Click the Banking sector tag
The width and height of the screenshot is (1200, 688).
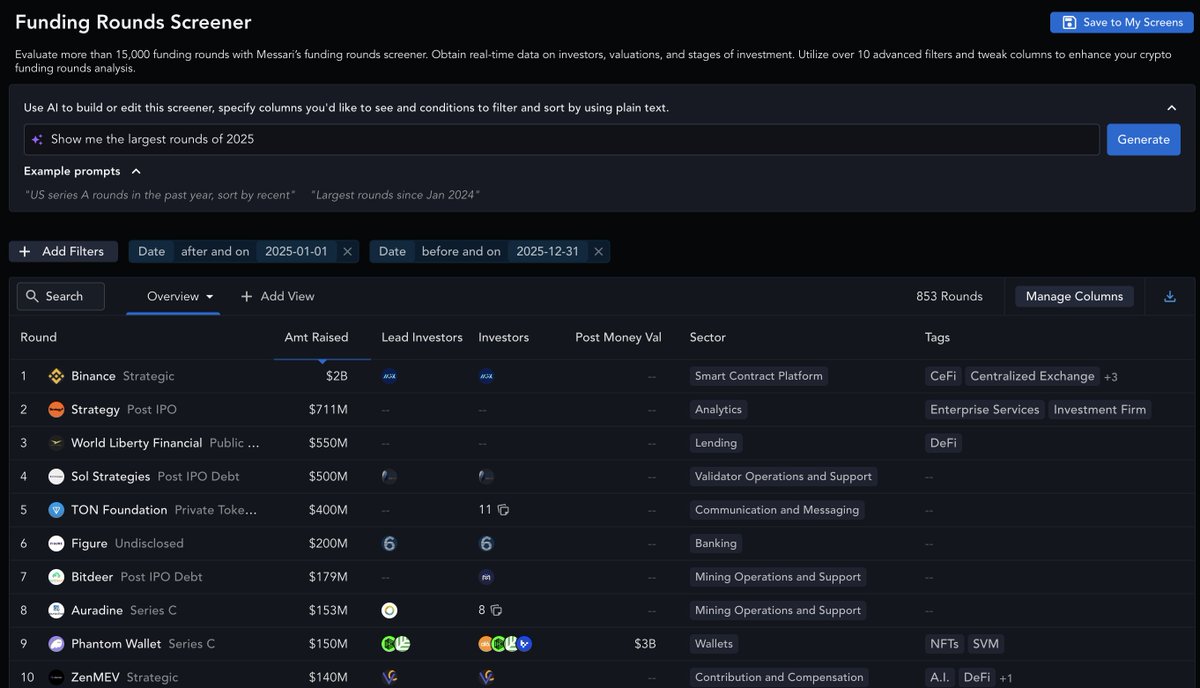(x=716, y=544)
